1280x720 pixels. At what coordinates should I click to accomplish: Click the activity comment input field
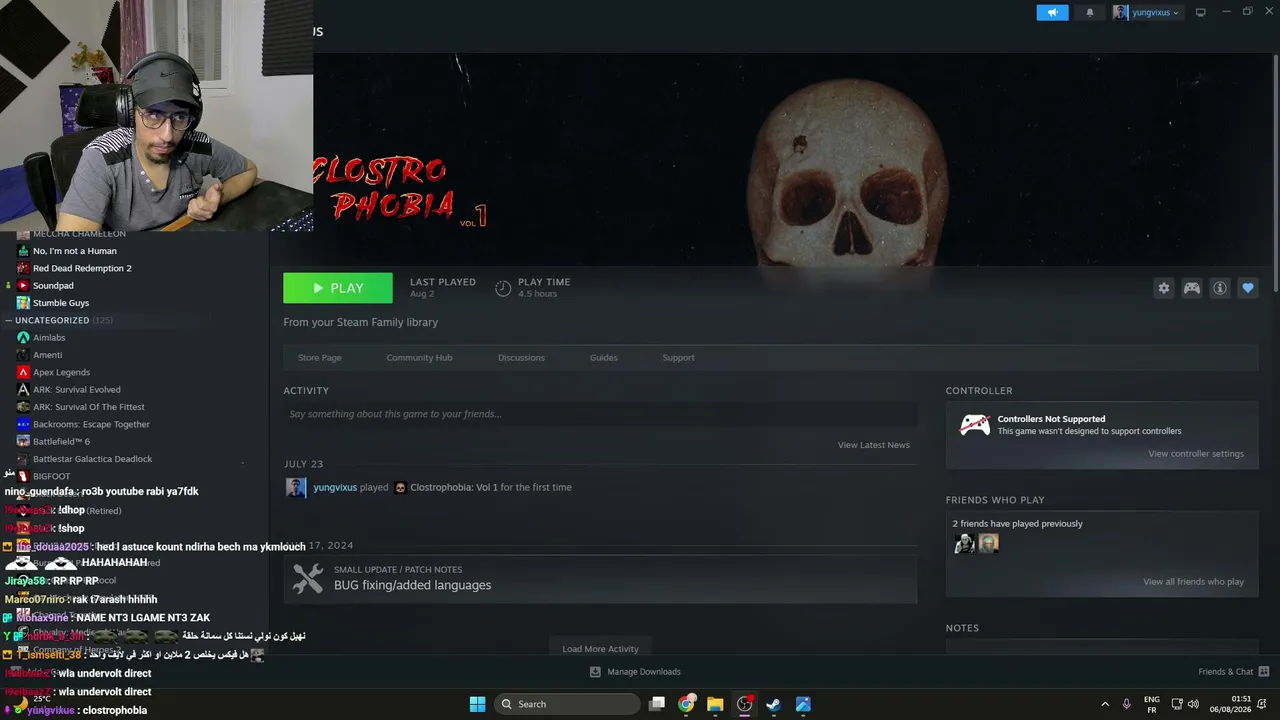click(x=600, y=414)
